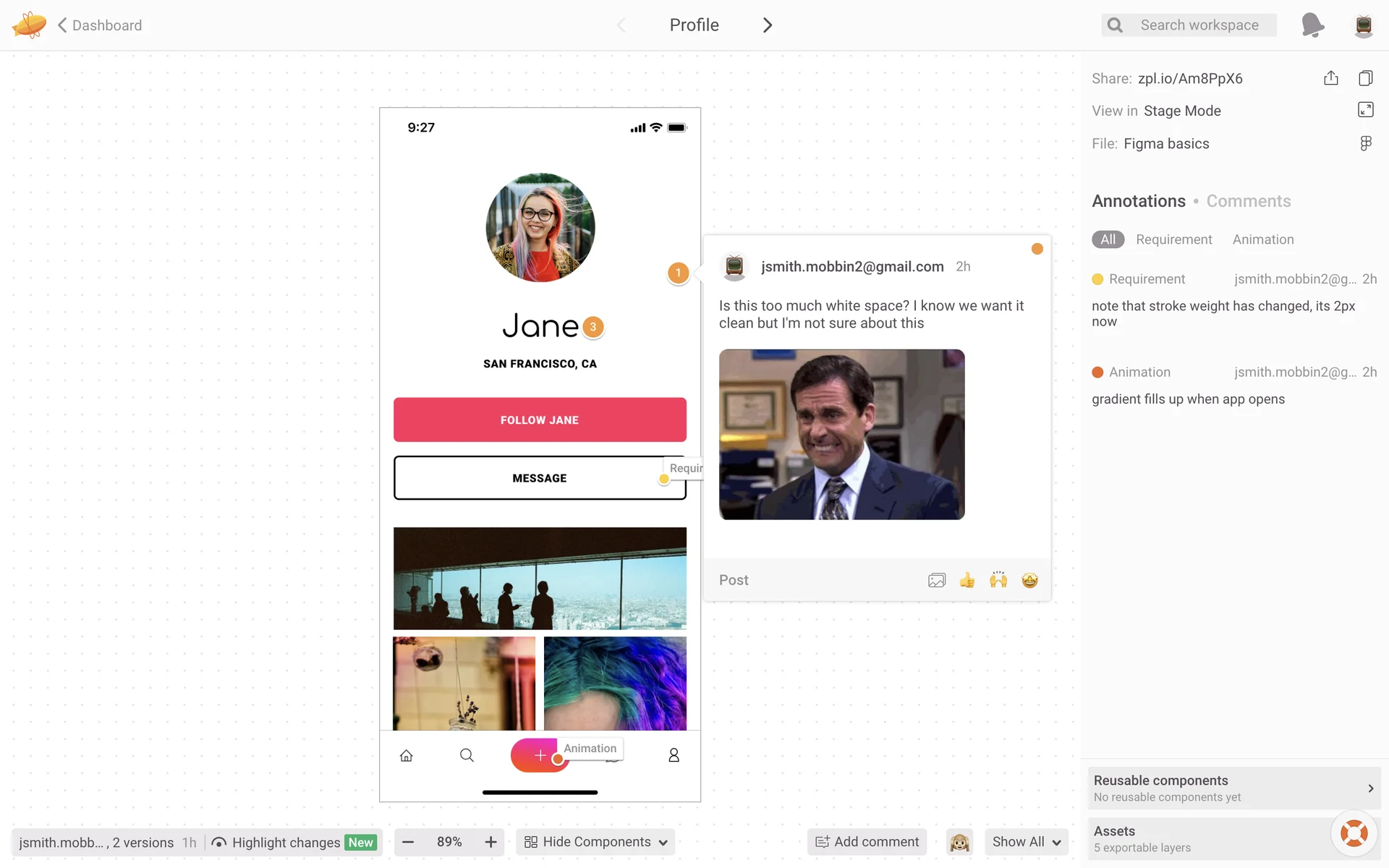Filter annotations by Requirement
The height and width of the screenshot is (868, 1389).
click(x=1173, y=239)
